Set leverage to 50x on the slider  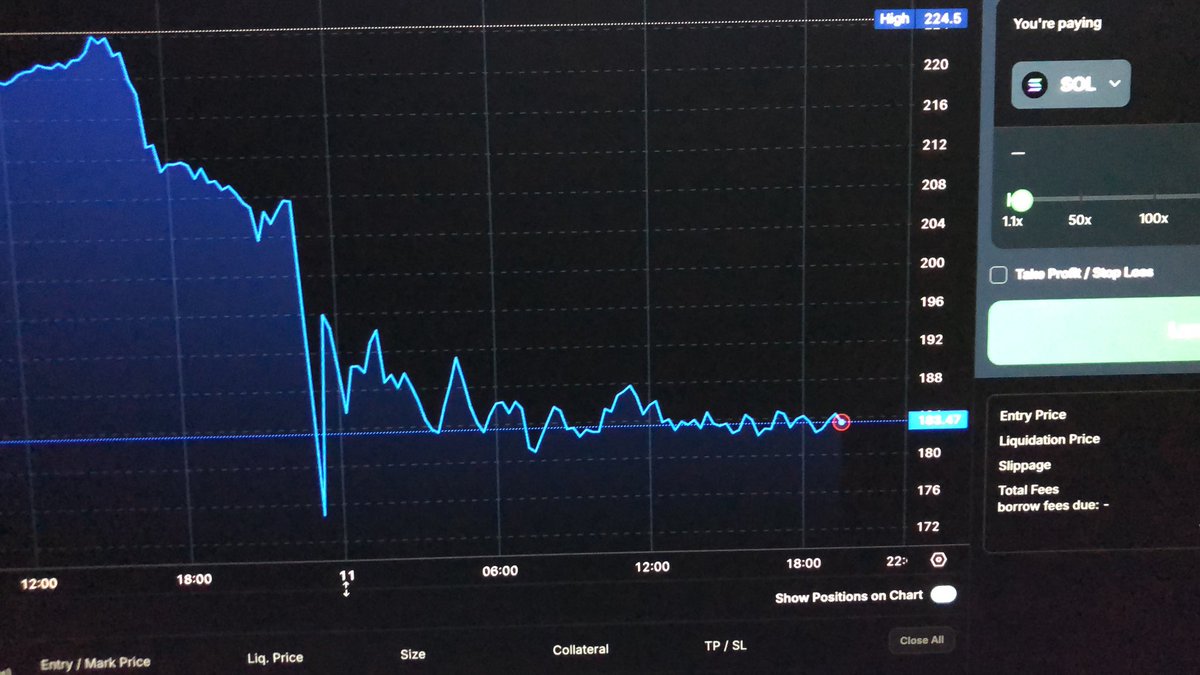(x=1081, y=199)
